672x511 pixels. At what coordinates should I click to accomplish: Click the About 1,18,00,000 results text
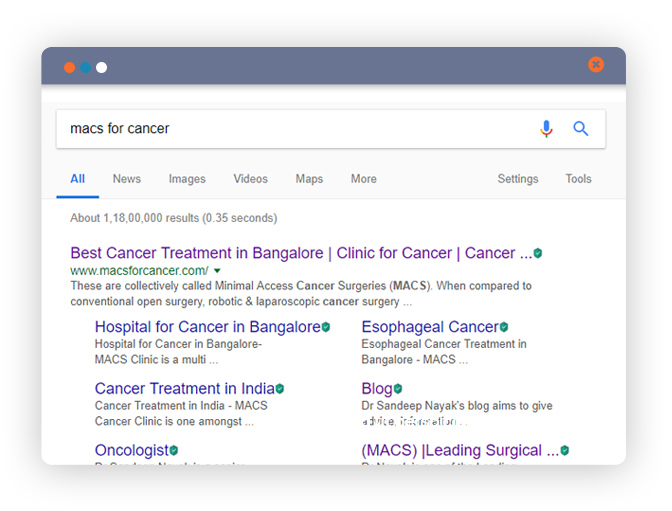[174, 218]
